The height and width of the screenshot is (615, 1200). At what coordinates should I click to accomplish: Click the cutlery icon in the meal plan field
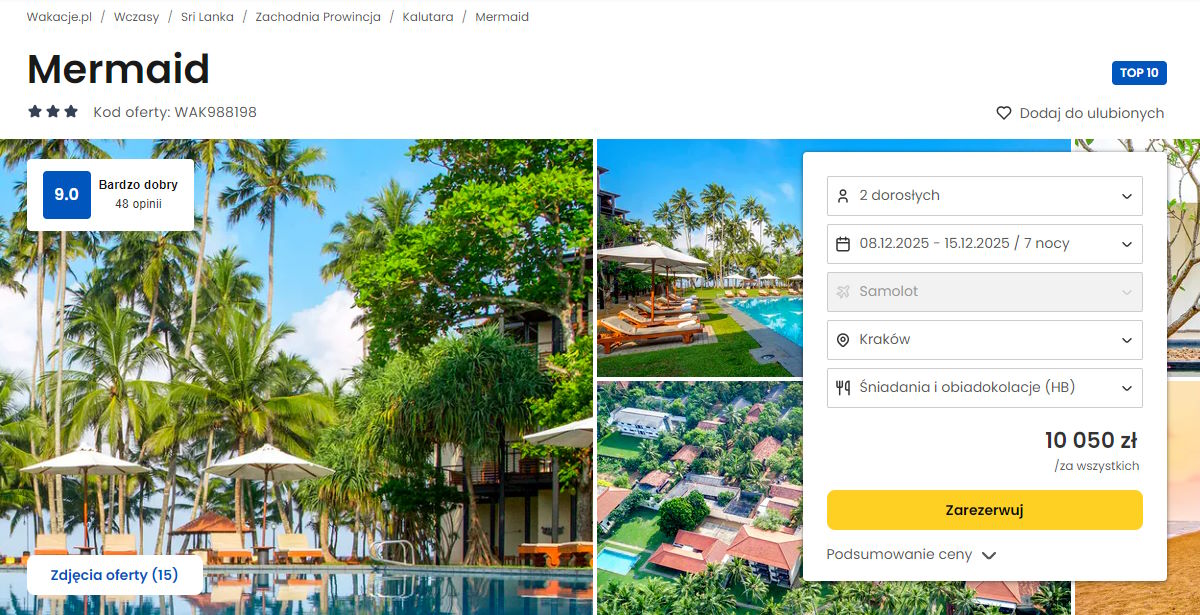pos(843,388)
